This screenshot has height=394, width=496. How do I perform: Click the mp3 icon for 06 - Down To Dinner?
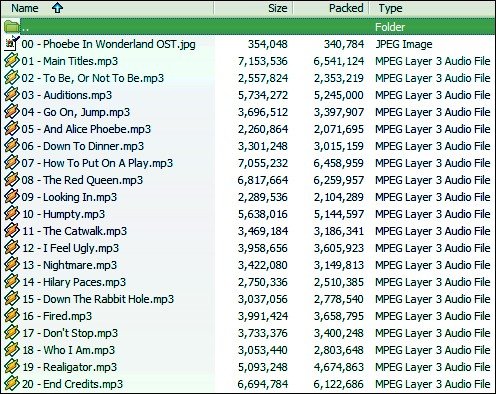tap(11, 146)
